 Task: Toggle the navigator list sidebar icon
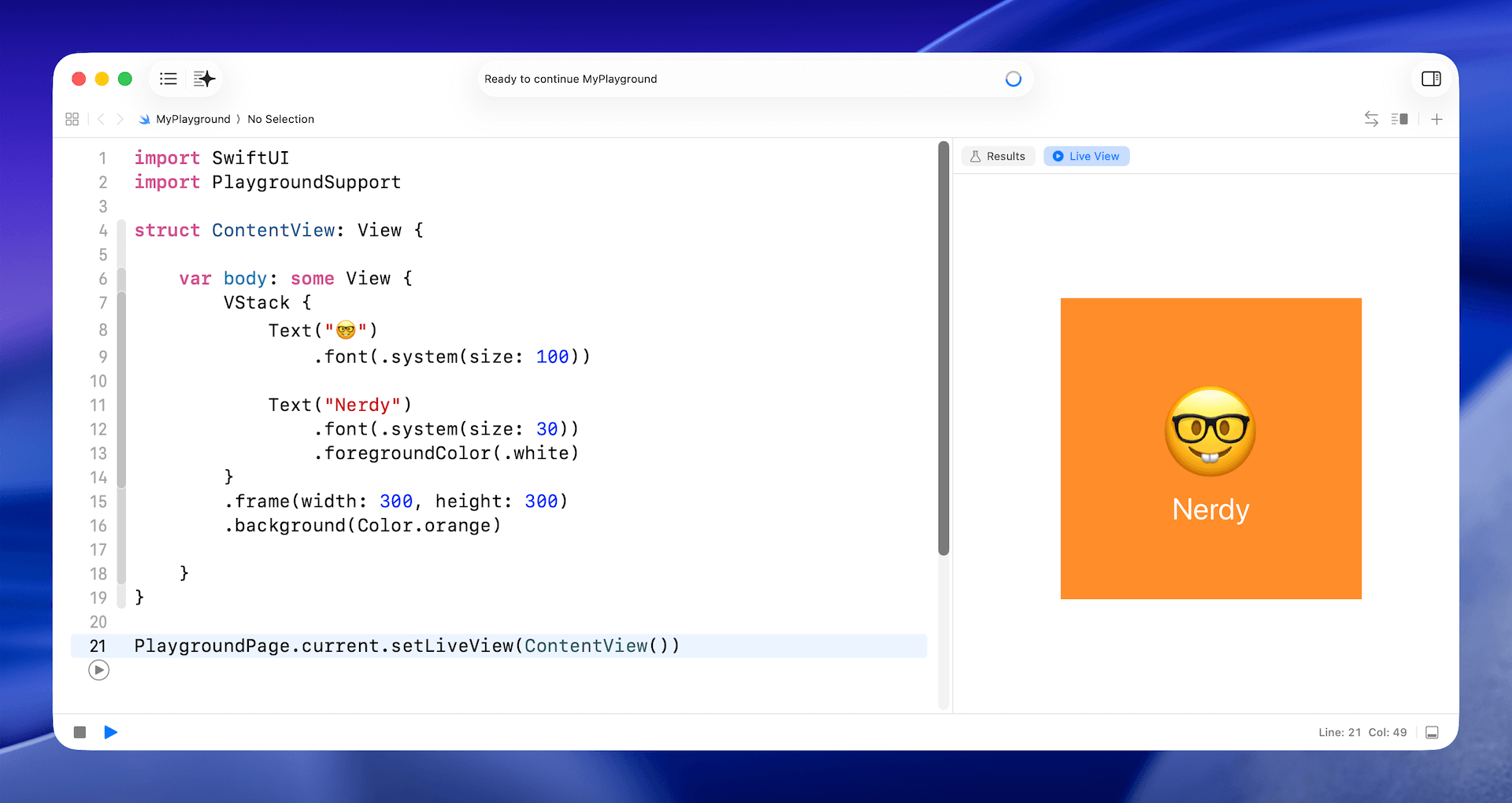(168, 79)
